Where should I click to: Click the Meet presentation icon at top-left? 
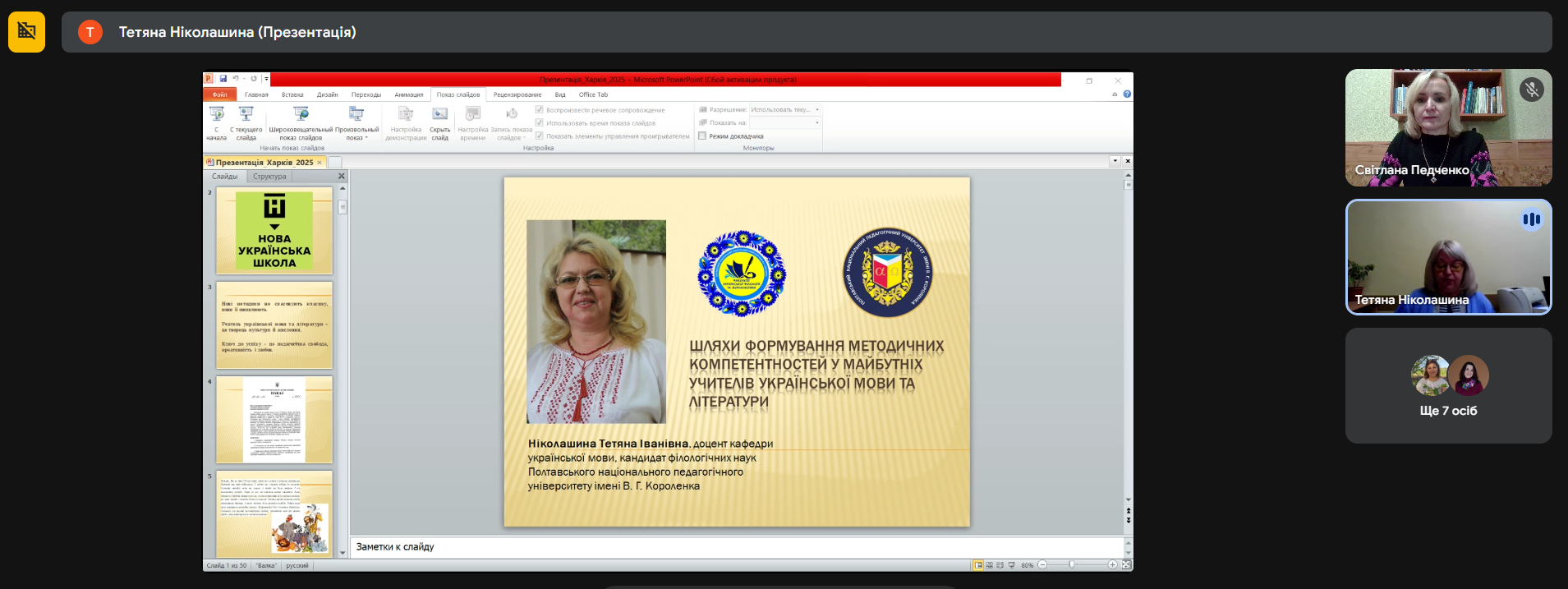point(26,32)
